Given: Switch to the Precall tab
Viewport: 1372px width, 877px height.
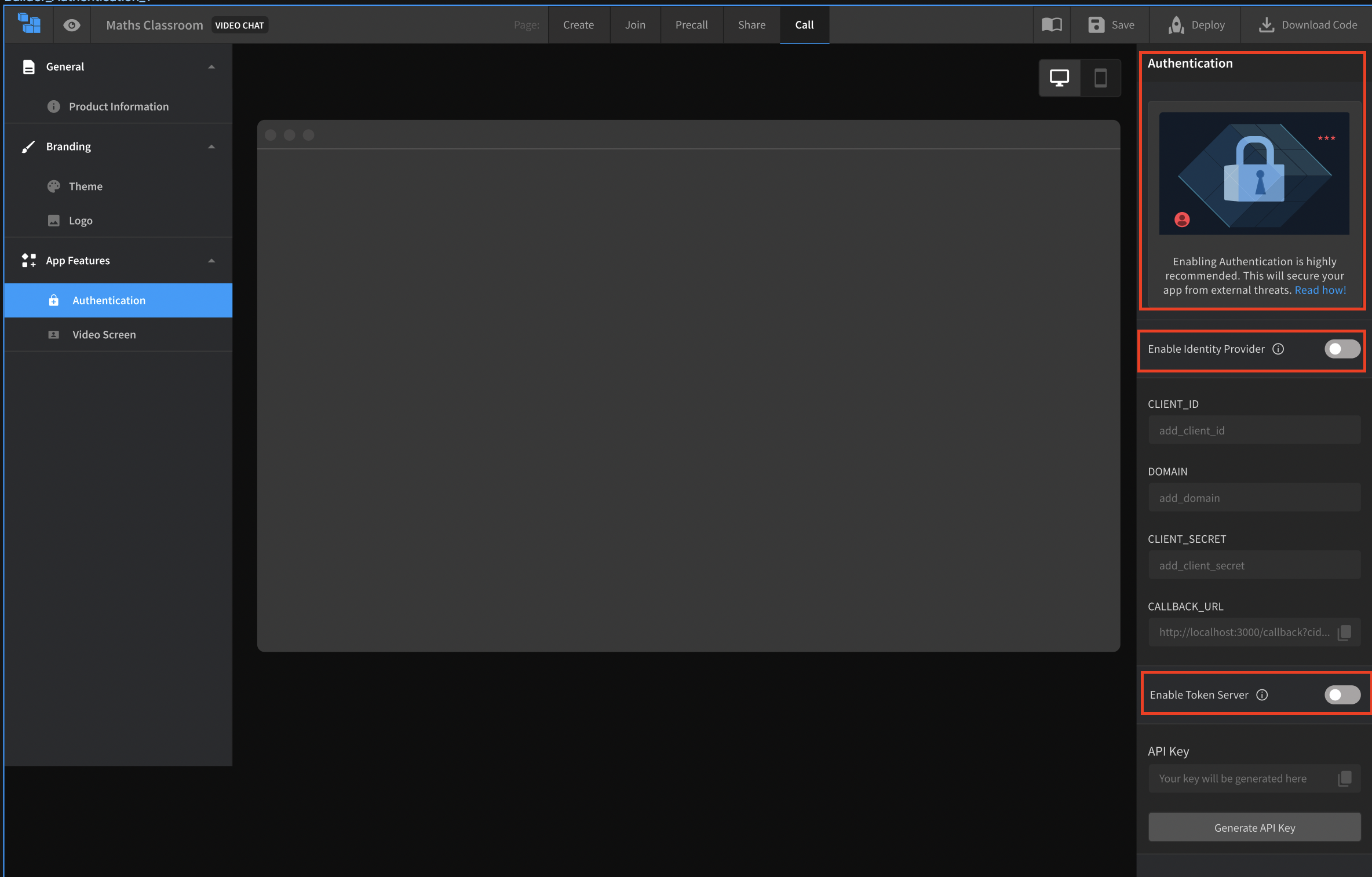Looking at the screenshot, I should click(692, 25).
